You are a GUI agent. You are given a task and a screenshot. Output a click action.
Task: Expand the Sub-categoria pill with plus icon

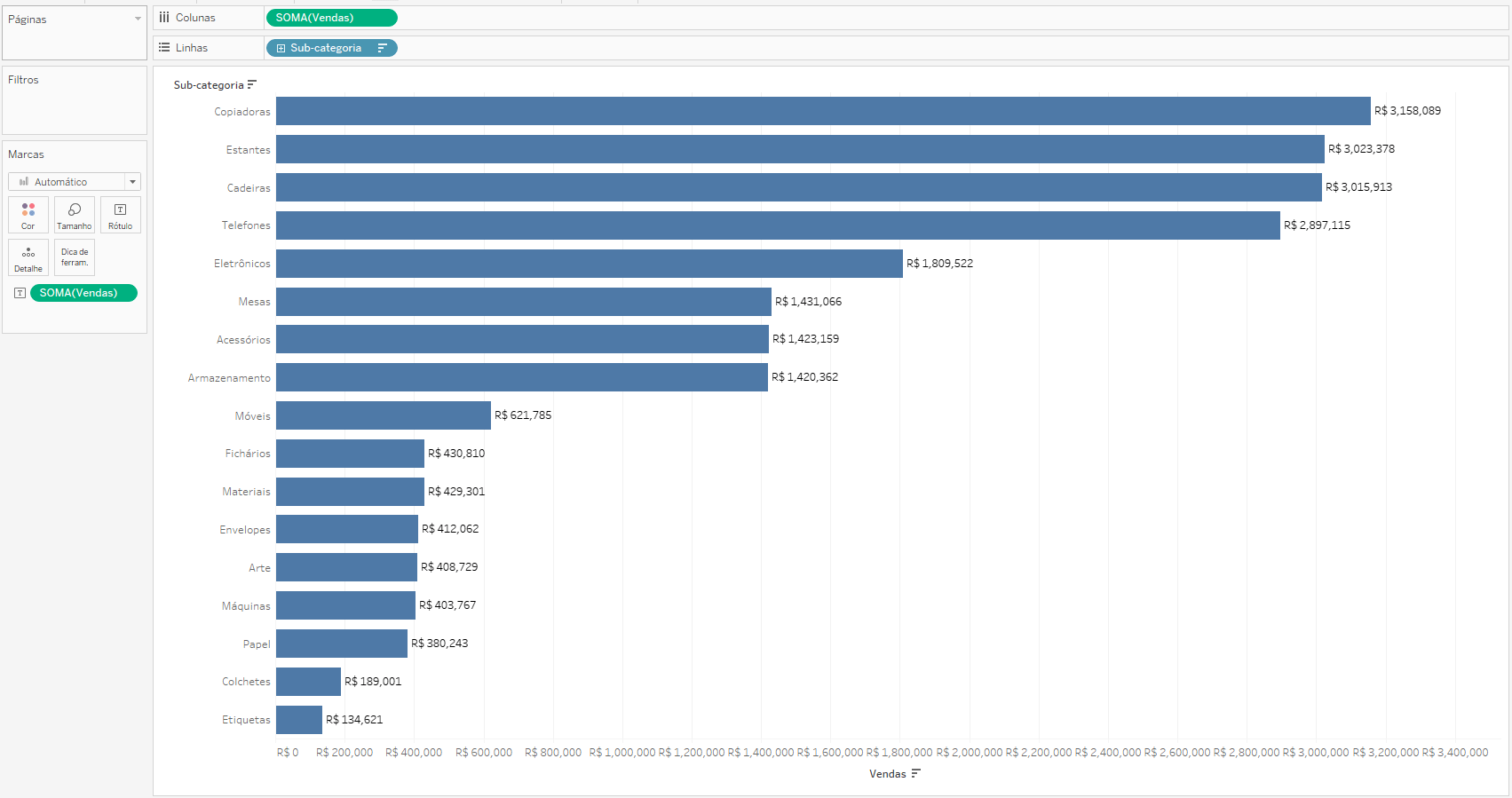pos(281,48)
